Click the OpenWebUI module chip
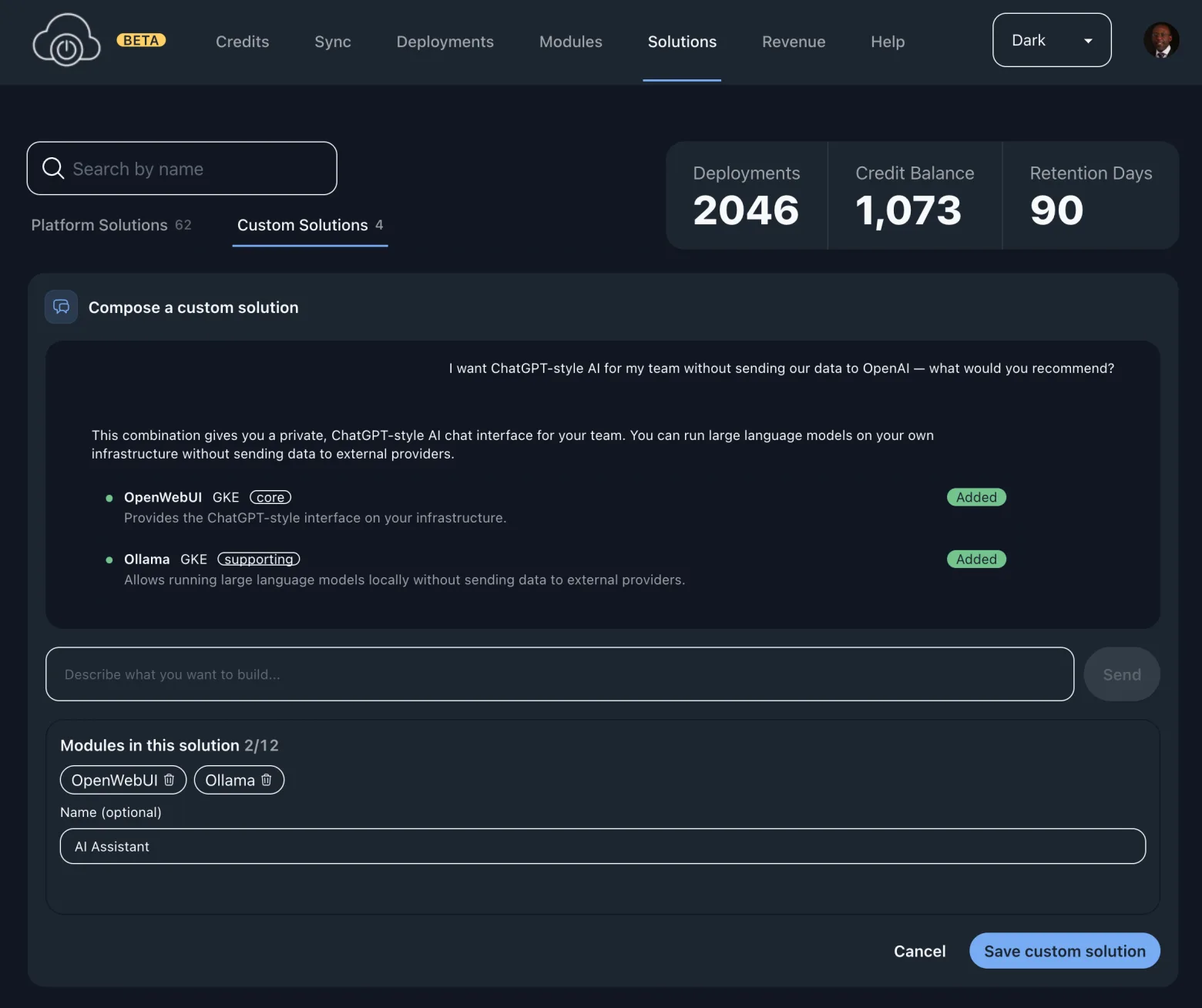This screenshot has height=1008, width=1202. [x=123, y=780]
